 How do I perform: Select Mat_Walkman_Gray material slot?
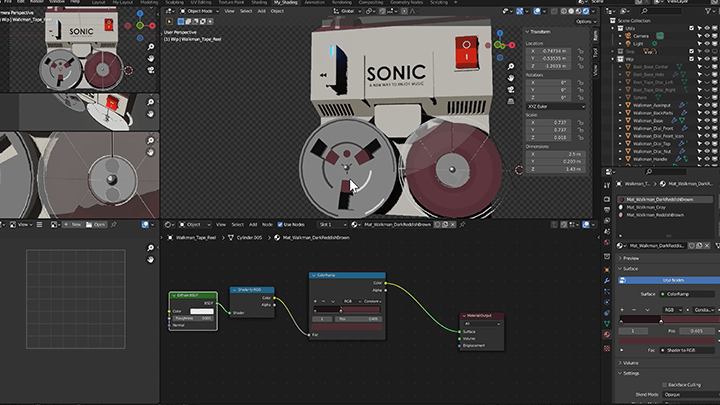click(665, 207)
